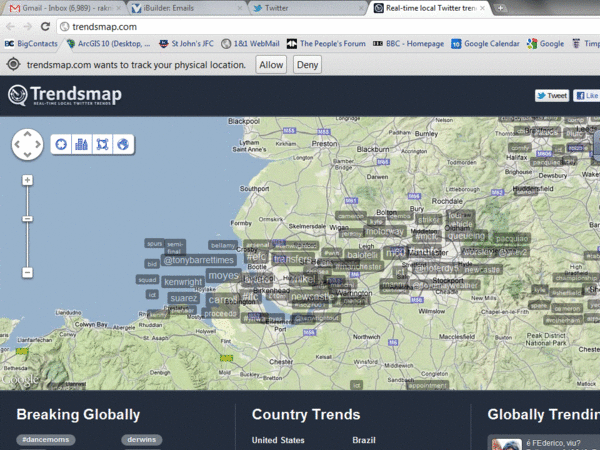Click the Facebook Like button
Viewport: 600px width, 450px height.
[x=587, y=96]
